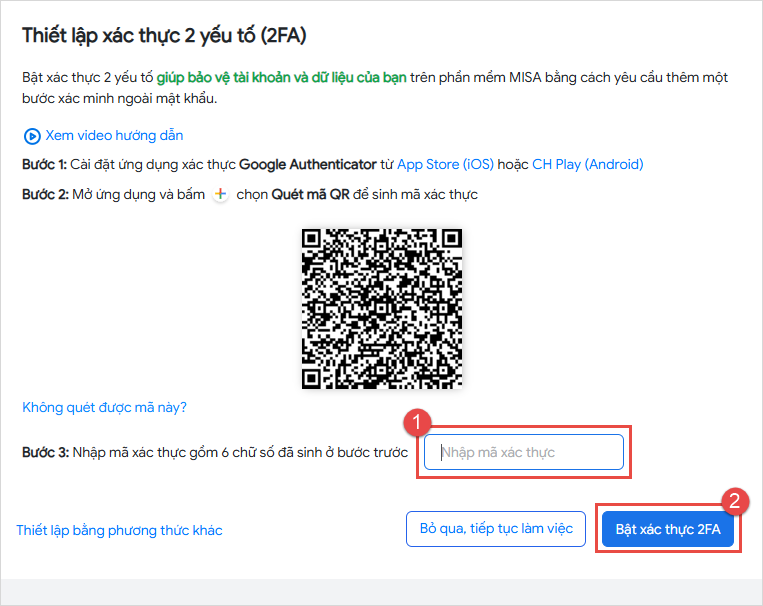Open the App Store (iOS) link
The width and height of the screenshot is (763, 606).
[x=442, y=164]
